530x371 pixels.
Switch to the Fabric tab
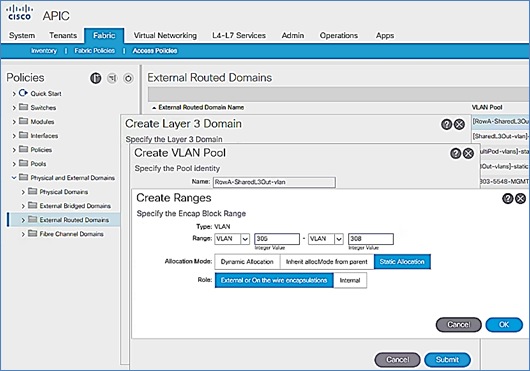[104, 35]
